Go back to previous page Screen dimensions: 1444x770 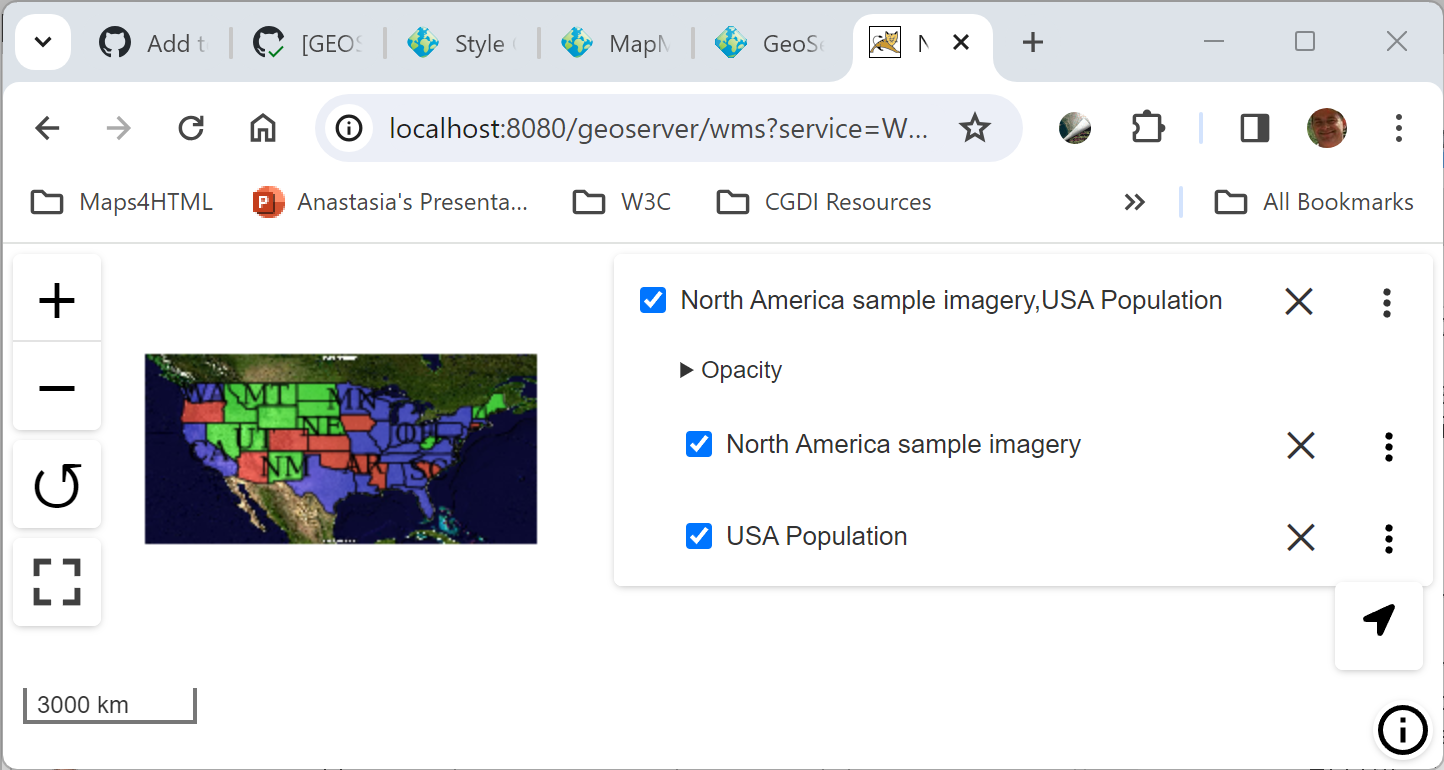[47, 128]
